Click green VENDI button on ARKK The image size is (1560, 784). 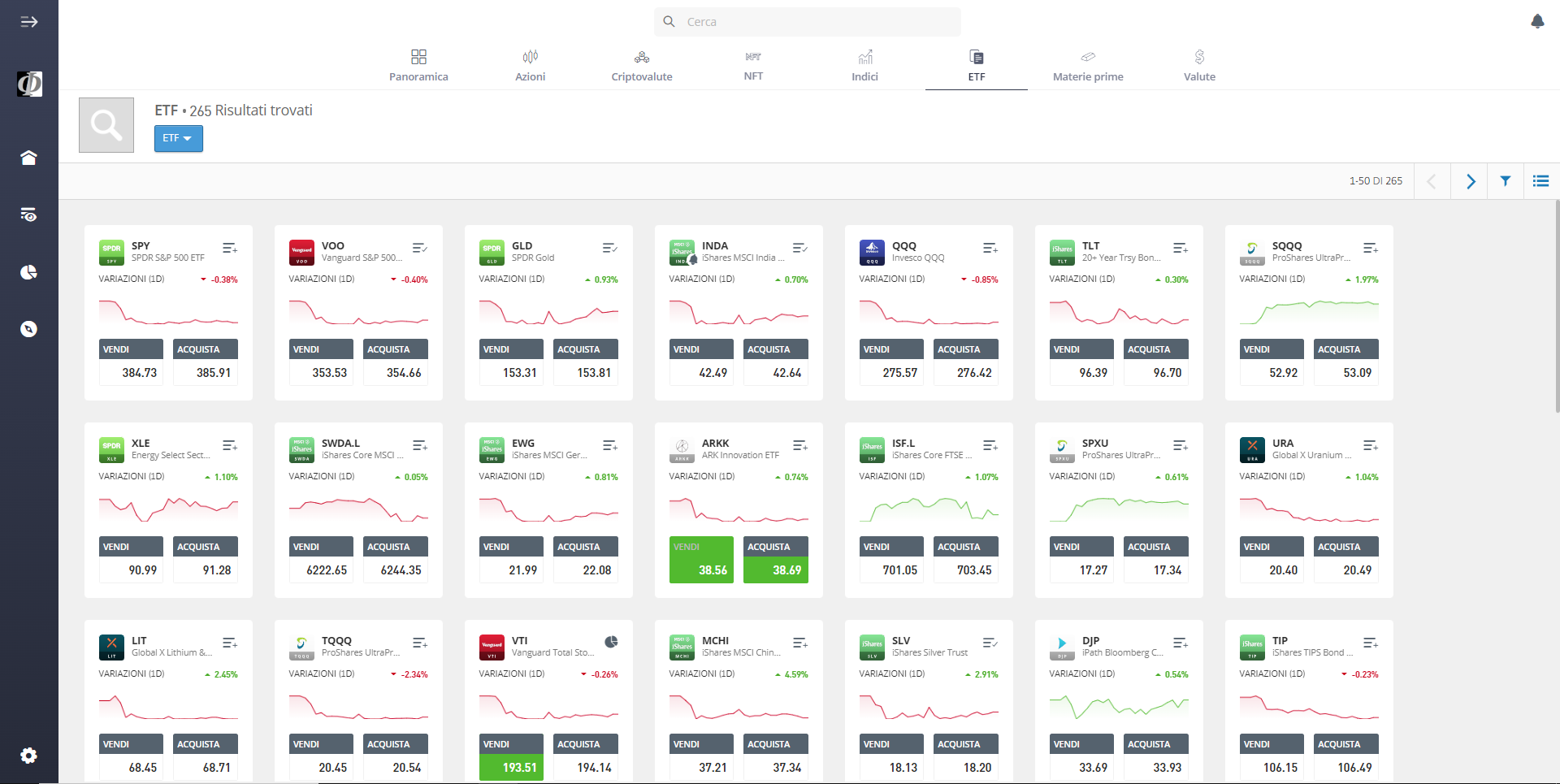(701, 560)
